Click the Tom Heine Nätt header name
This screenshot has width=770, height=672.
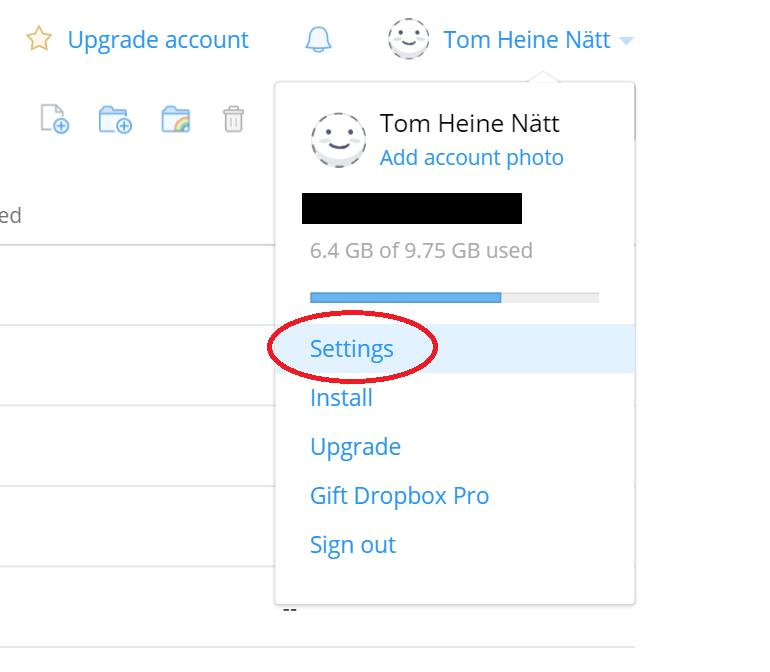[x=526, y=40]
